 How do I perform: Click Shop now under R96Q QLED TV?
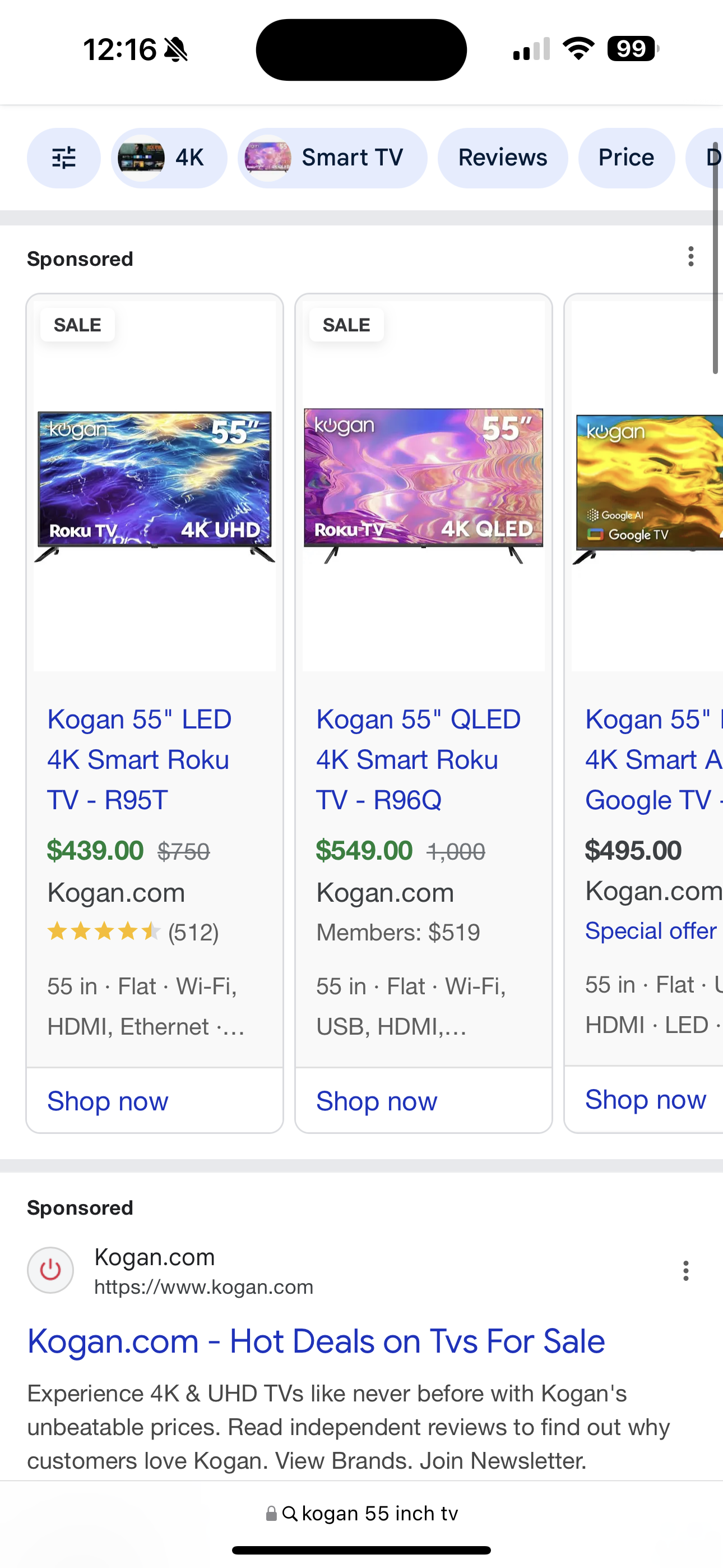(x=376, y=1101)
